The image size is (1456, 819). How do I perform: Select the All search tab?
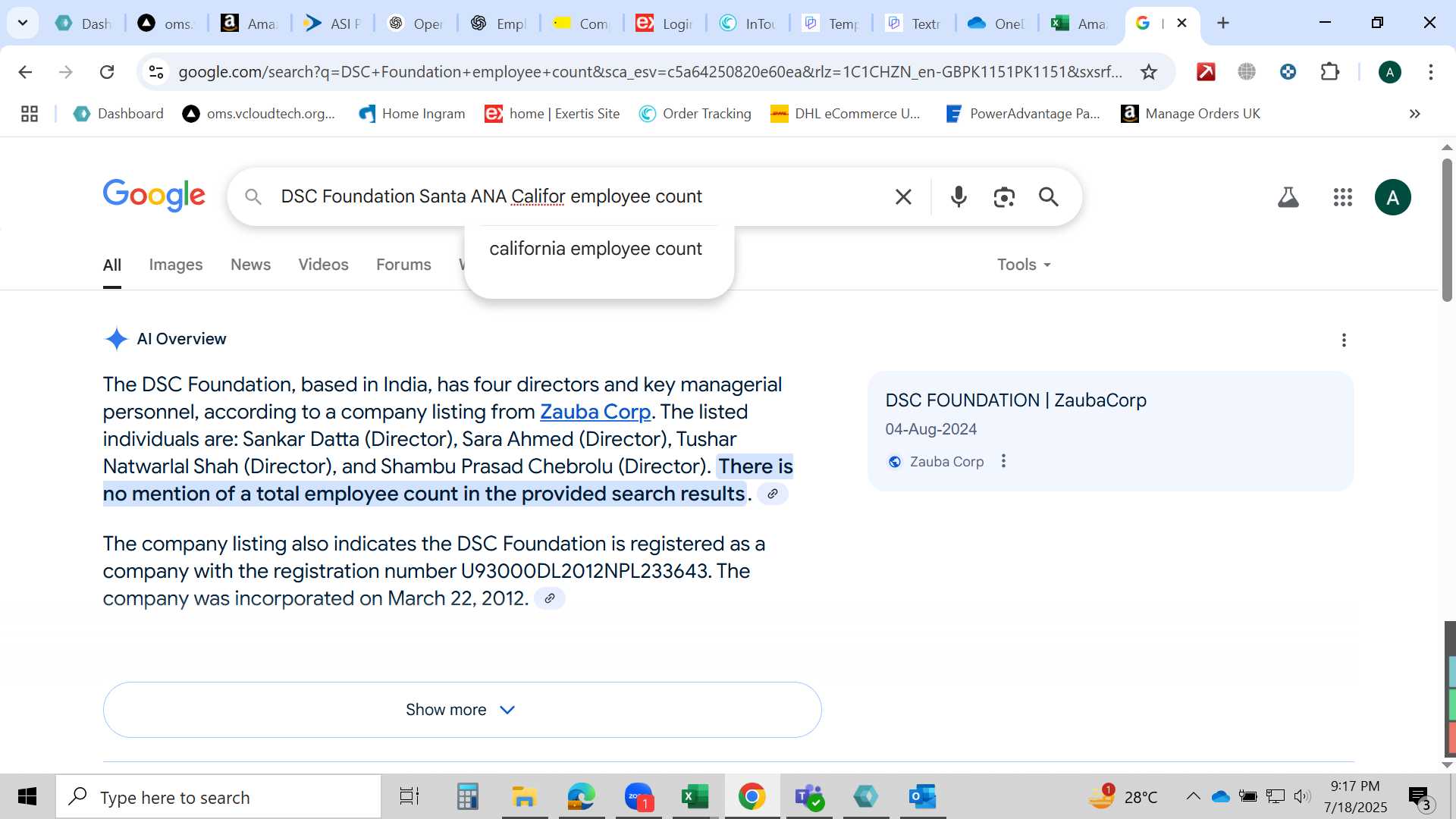pos(112,265)
